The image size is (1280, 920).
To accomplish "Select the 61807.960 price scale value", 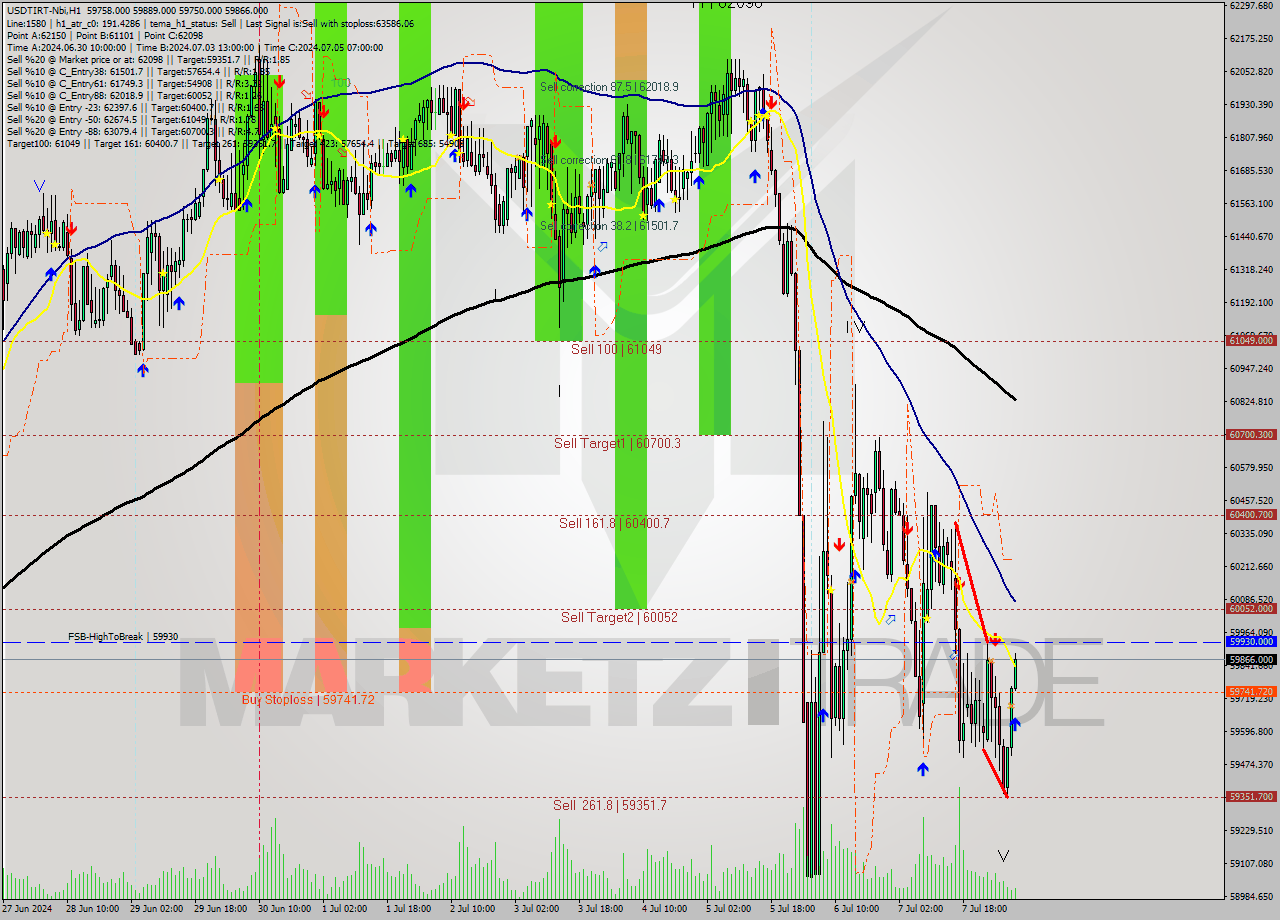I will pyautogui.click(x=1250, y=137).
